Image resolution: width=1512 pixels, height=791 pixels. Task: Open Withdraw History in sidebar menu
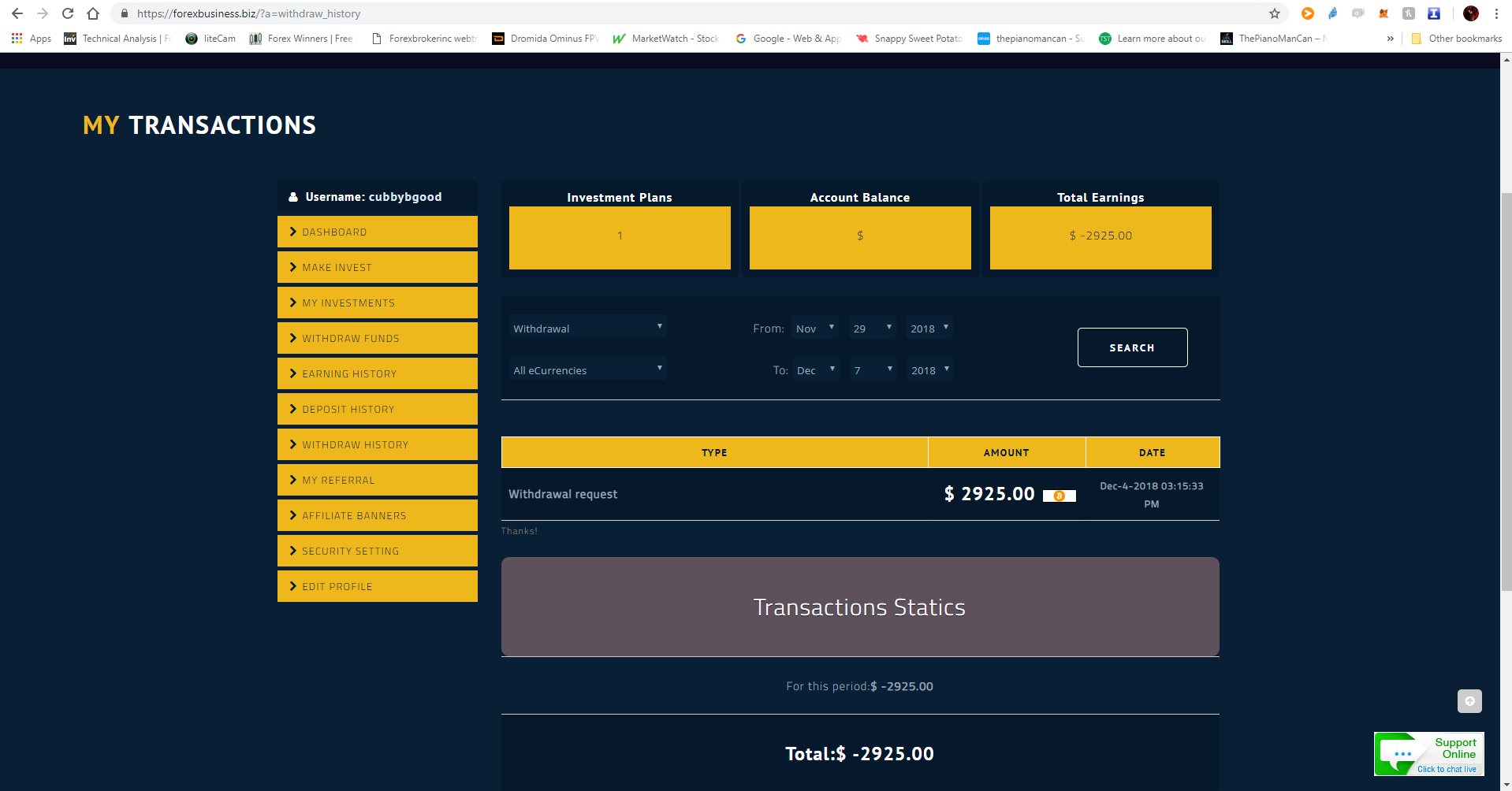coord(378,444)
